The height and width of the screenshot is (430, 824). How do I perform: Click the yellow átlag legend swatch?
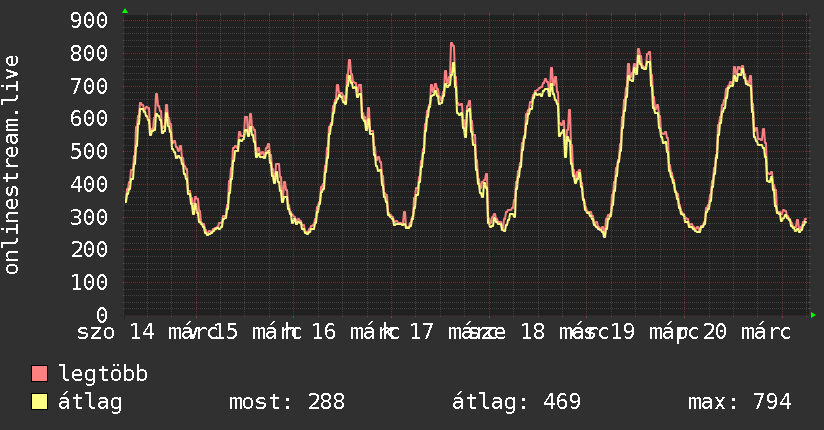39,402
